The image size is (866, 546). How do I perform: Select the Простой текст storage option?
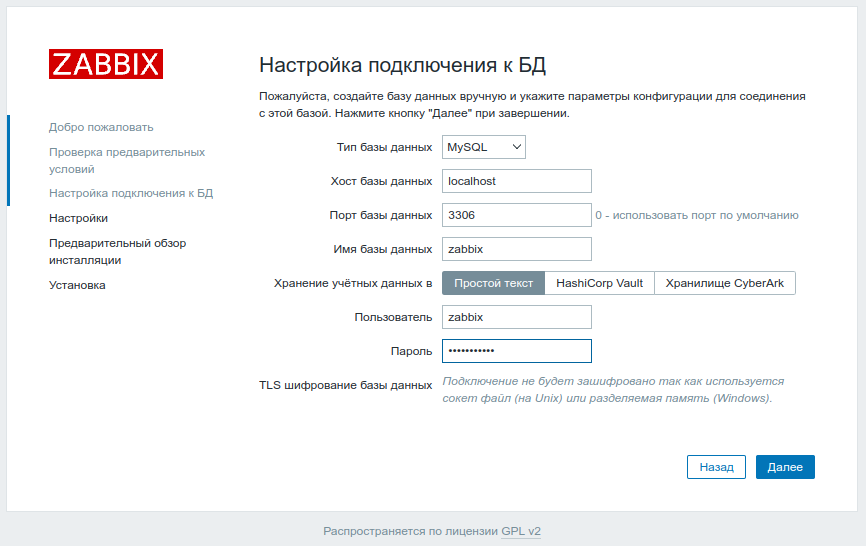493,283
